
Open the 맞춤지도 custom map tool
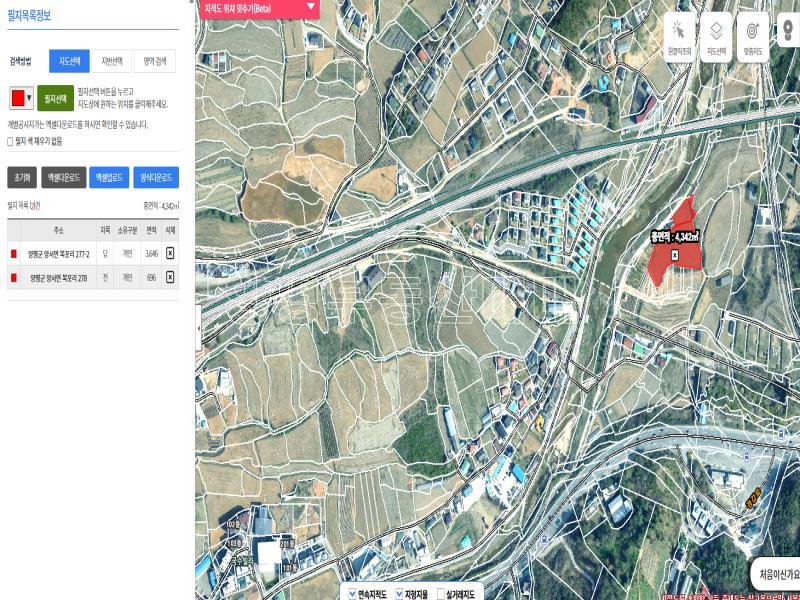(x=752, y=36)
